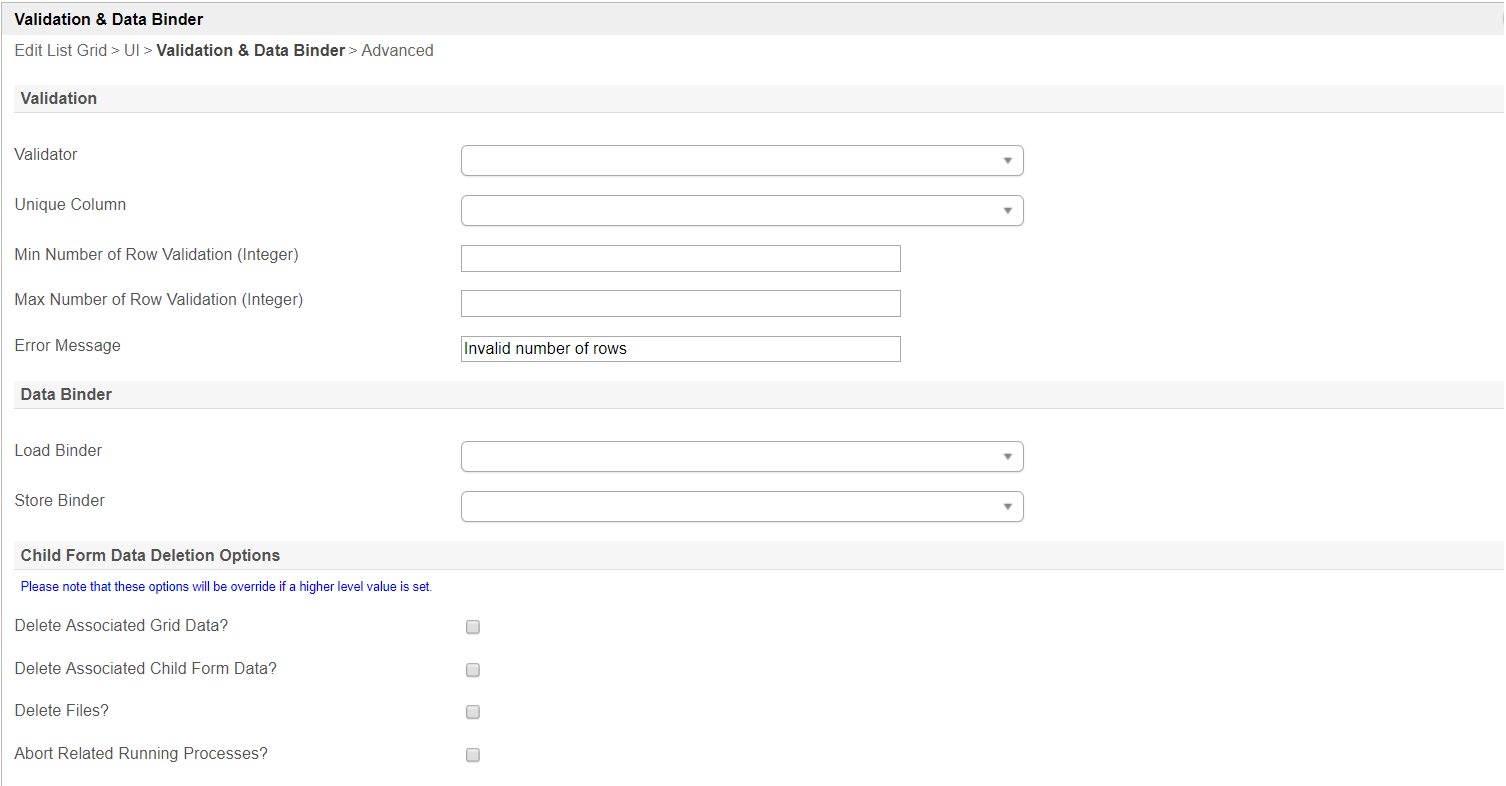Open the Advanced breadcrumb step
The height and width of the screenshot is (786, 1506).
tap(397, 51)
